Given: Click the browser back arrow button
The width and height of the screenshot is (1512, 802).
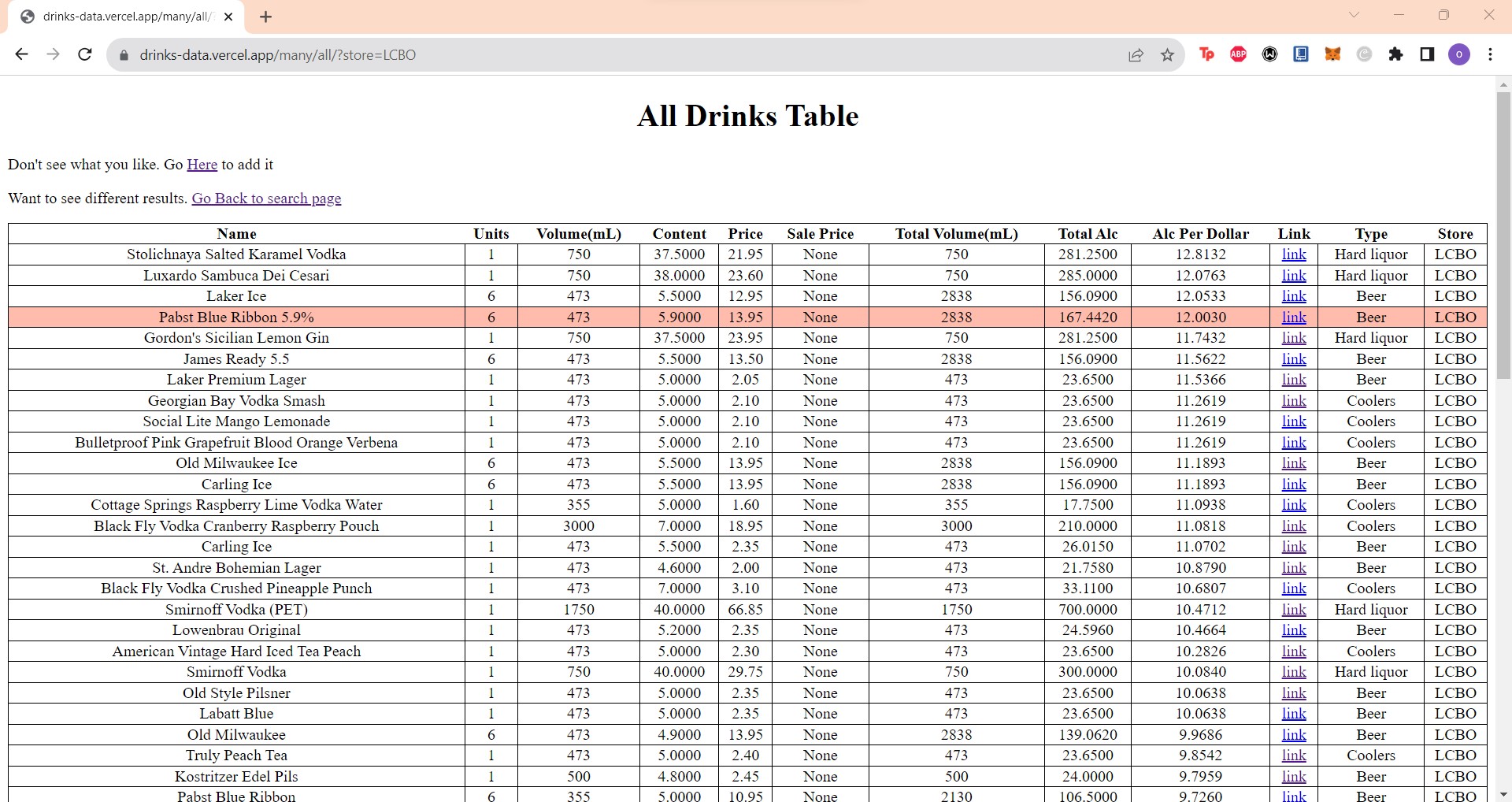Looking at the screenshot, I should click(22, 54).
